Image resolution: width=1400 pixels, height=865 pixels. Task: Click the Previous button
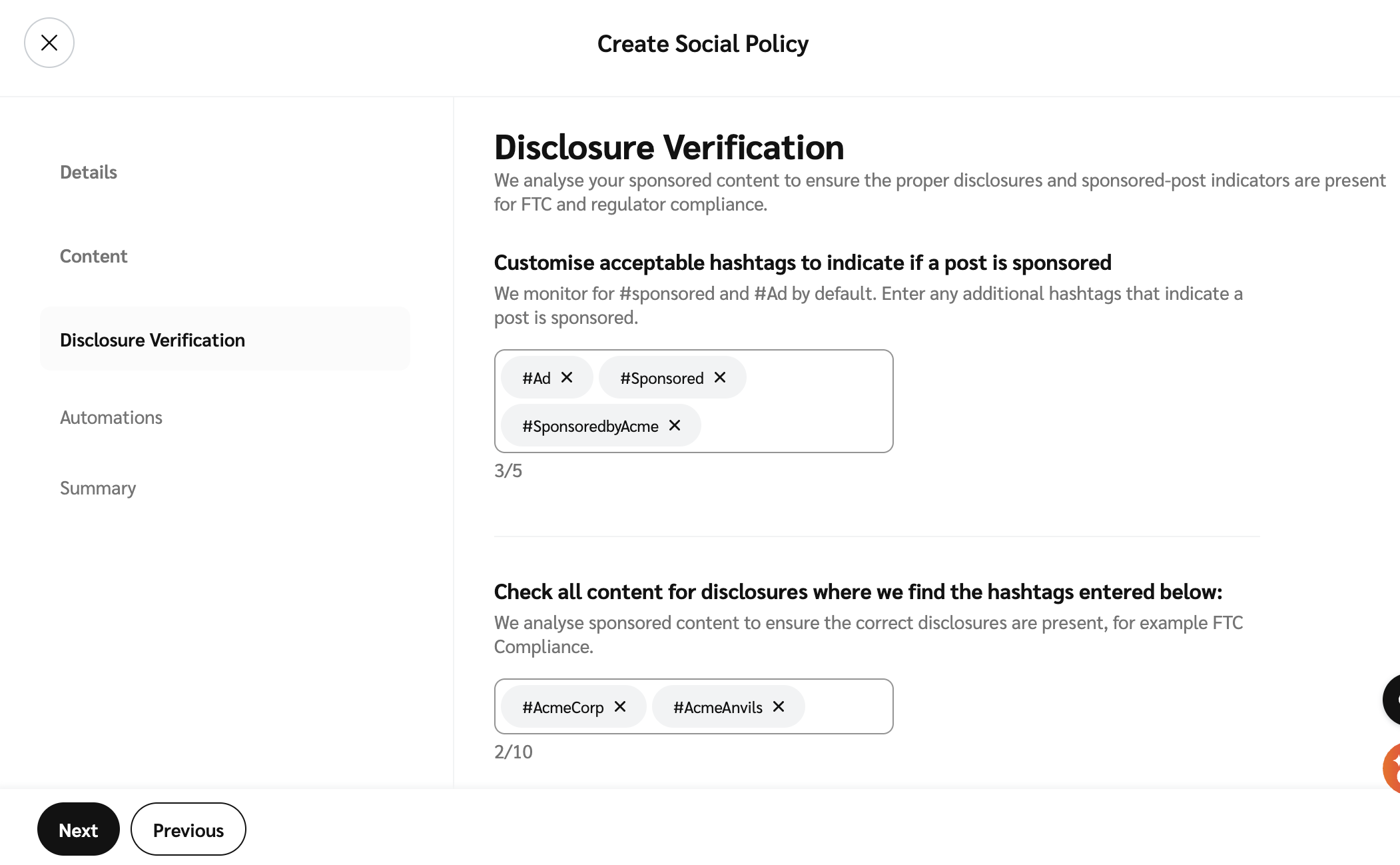[188, 830]
